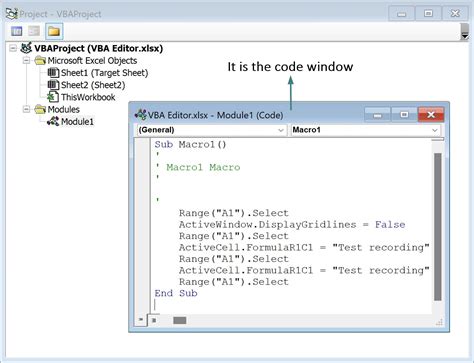This screenshot has height=363, width=474.
Task: Click the View Code toolbar icon
Action: click(x=17, y=31)
